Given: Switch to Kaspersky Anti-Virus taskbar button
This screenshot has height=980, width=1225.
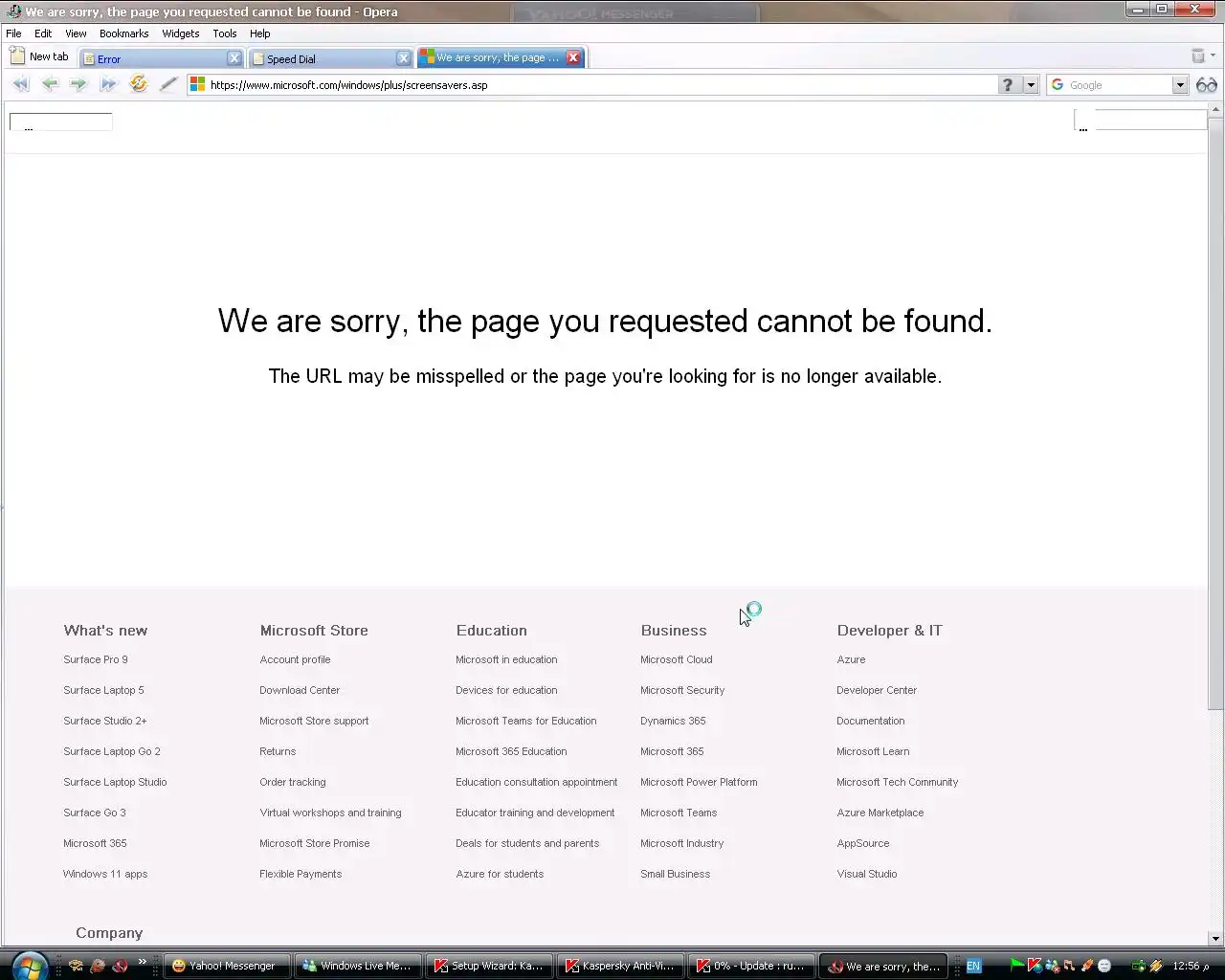Looking at the screenshot, I should (620, 966).
